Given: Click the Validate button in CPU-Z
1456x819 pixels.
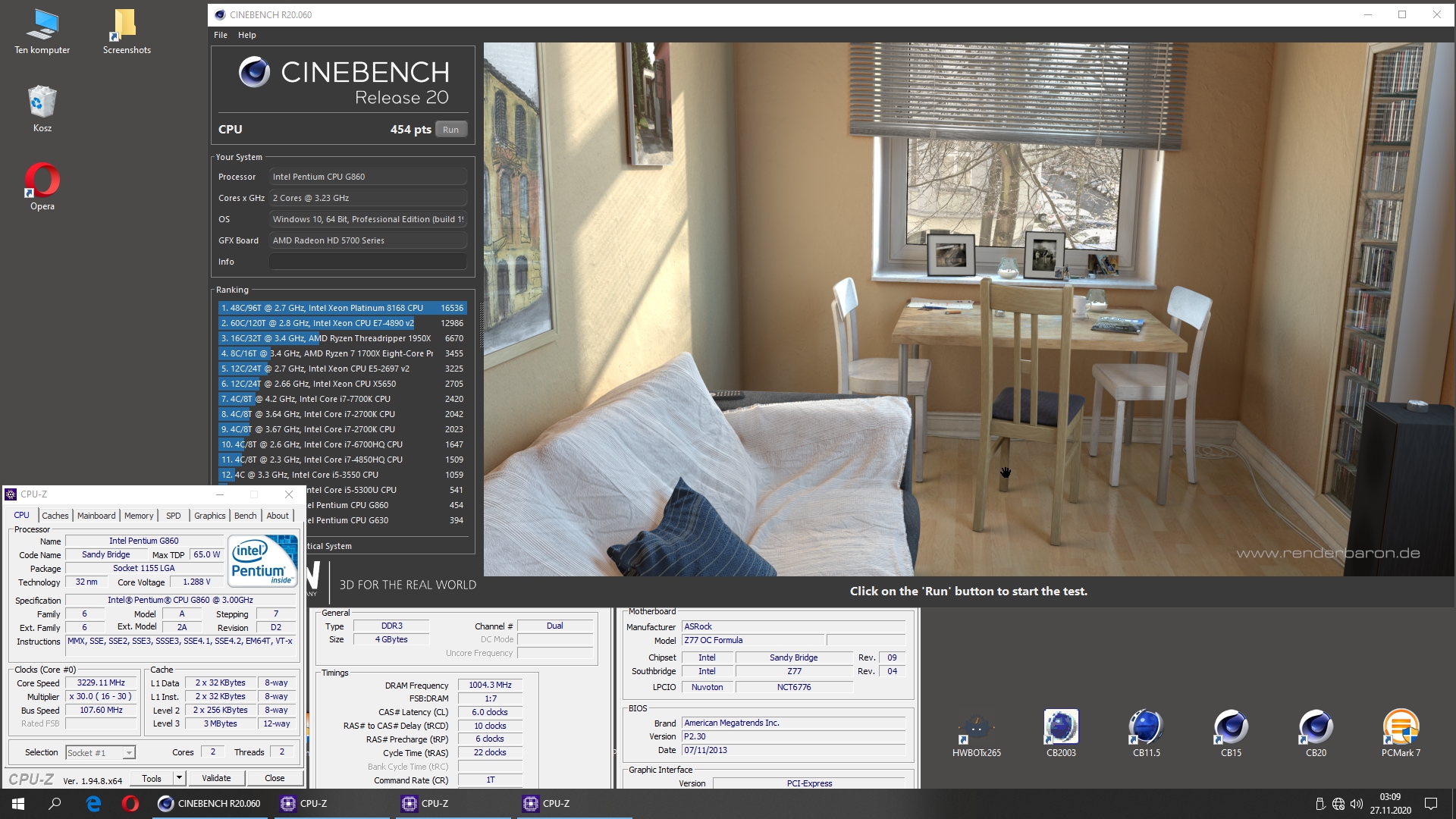Looking at the screenshot, I should coord(216,778).
